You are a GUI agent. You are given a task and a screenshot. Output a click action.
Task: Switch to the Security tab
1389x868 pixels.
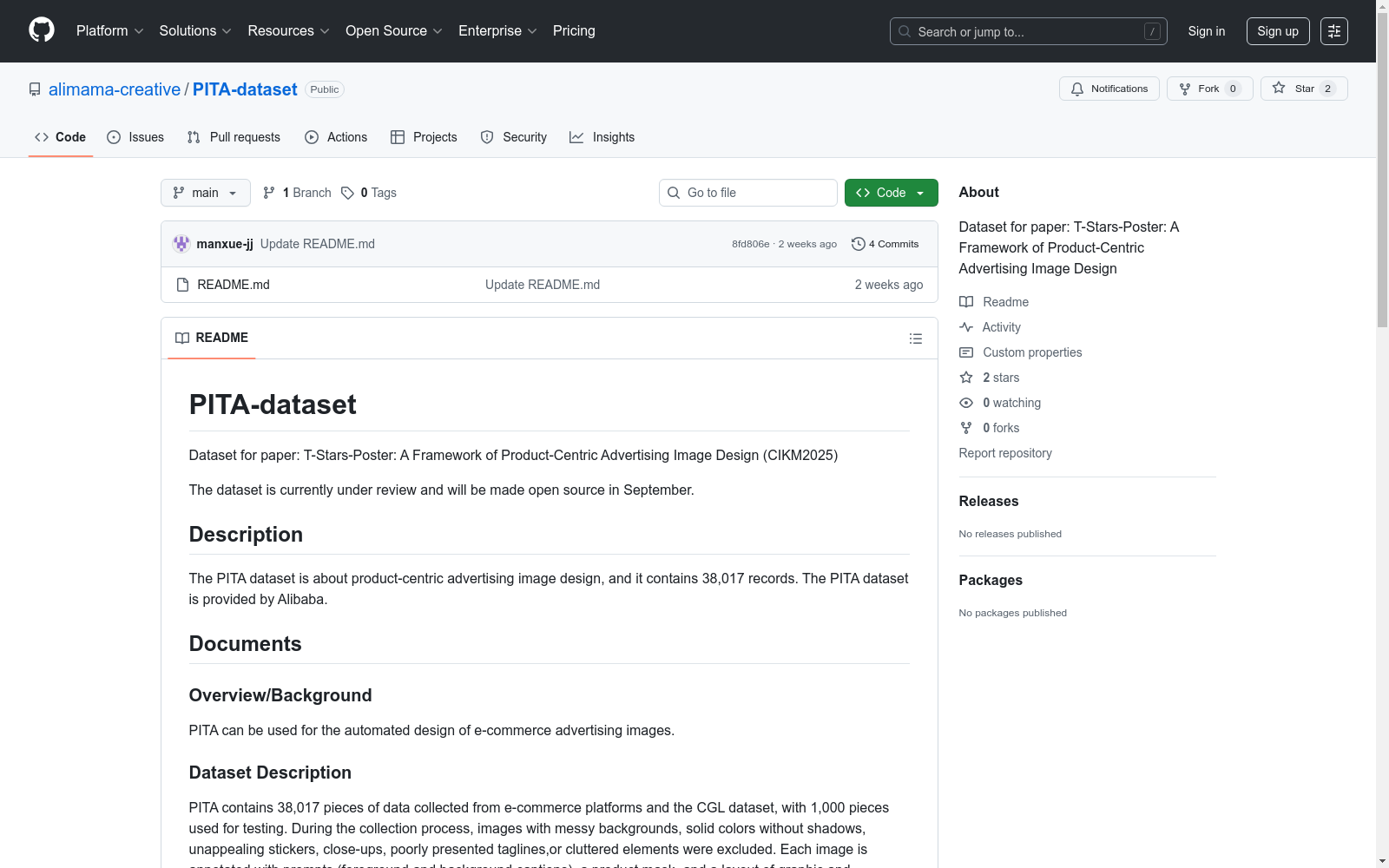tap(514, 137)
